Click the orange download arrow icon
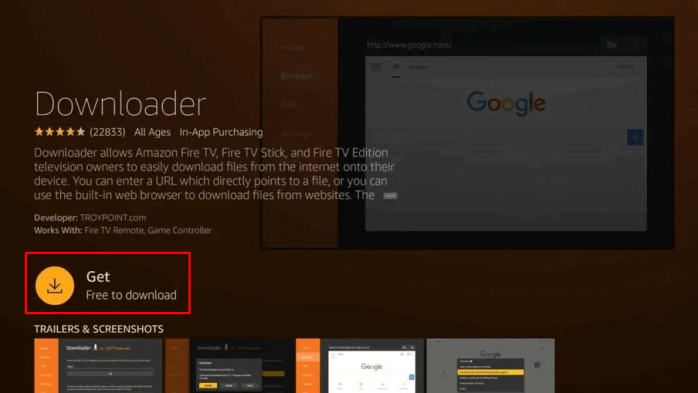Screen dimensions: 698x393 coord(55,285)
